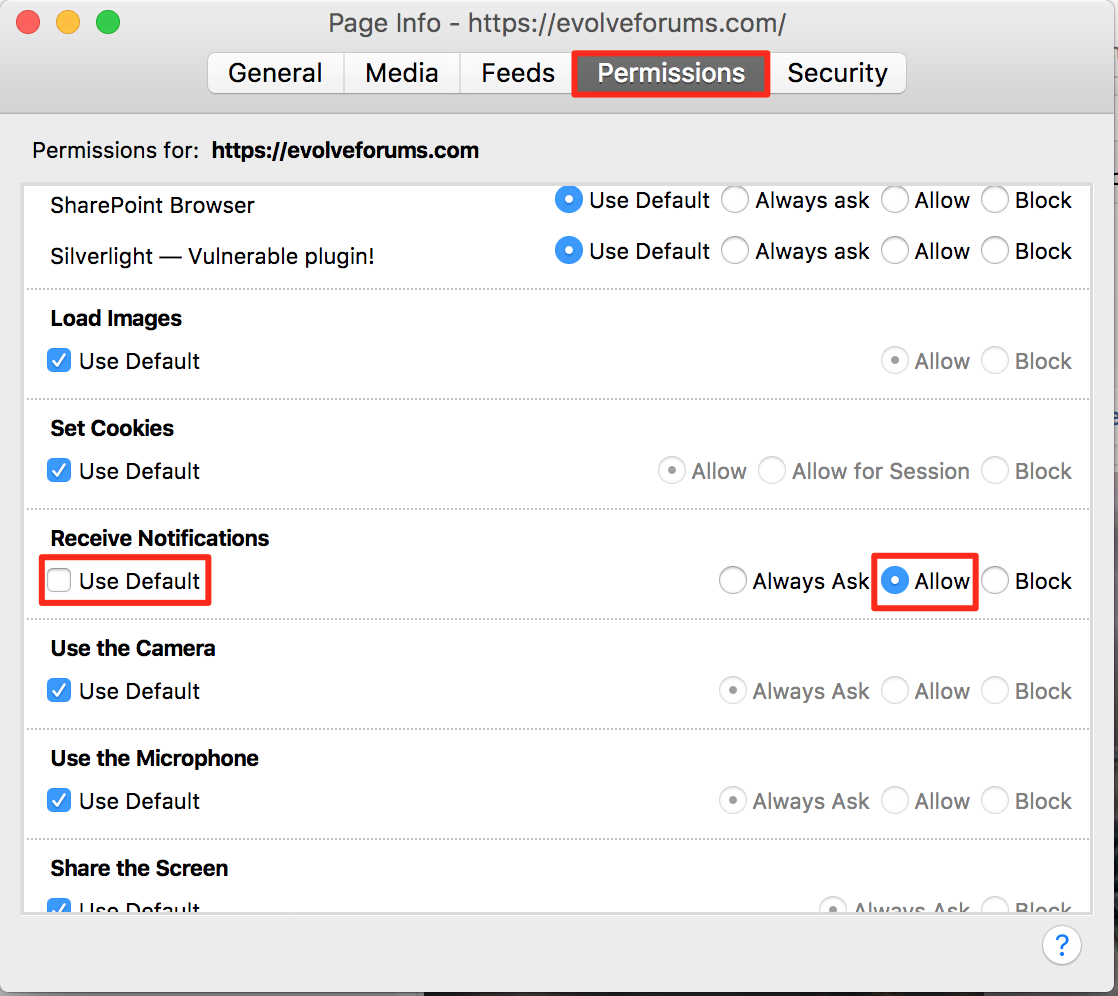Open the Security tab
Image resolution: width=1118 pixels, height=996 pixels.
pos(837,73)
